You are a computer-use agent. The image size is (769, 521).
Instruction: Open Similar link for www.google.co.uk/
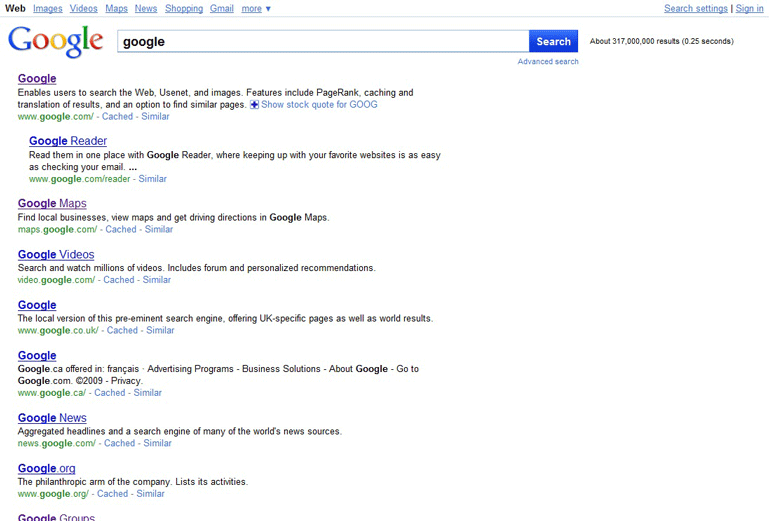[160, 330]
